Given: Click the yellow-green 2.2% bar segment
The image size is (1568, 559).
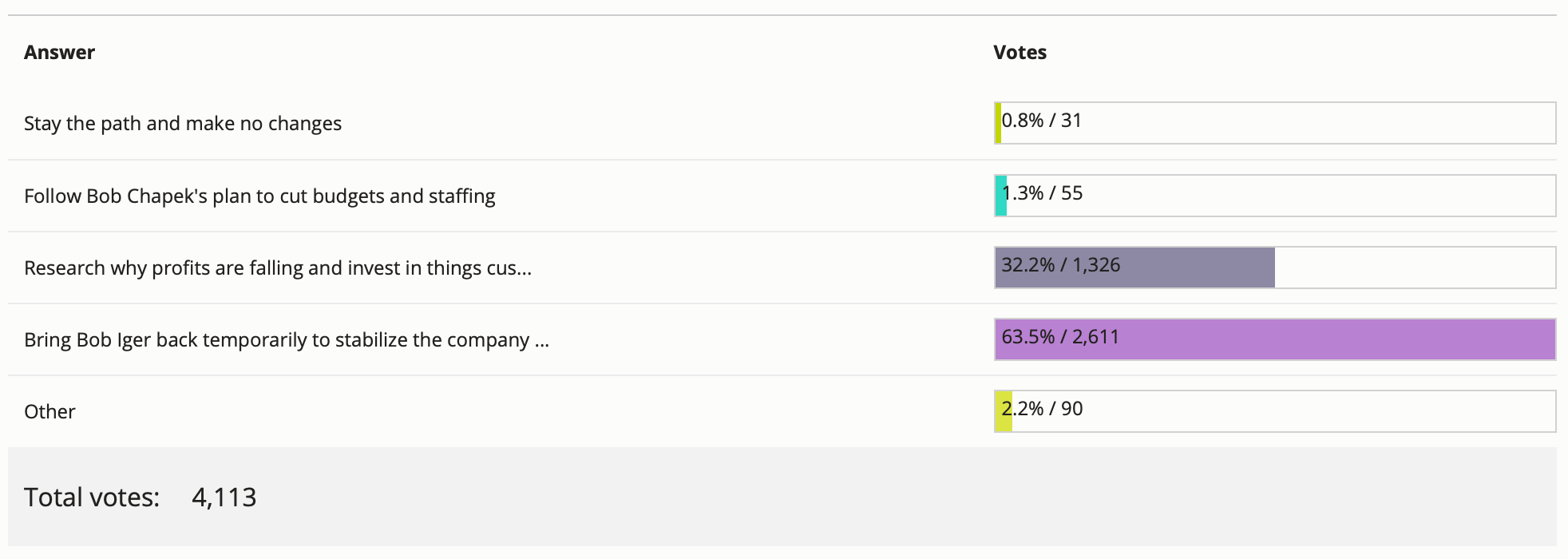Looking at the screenshot, I should click(1004, 411).
